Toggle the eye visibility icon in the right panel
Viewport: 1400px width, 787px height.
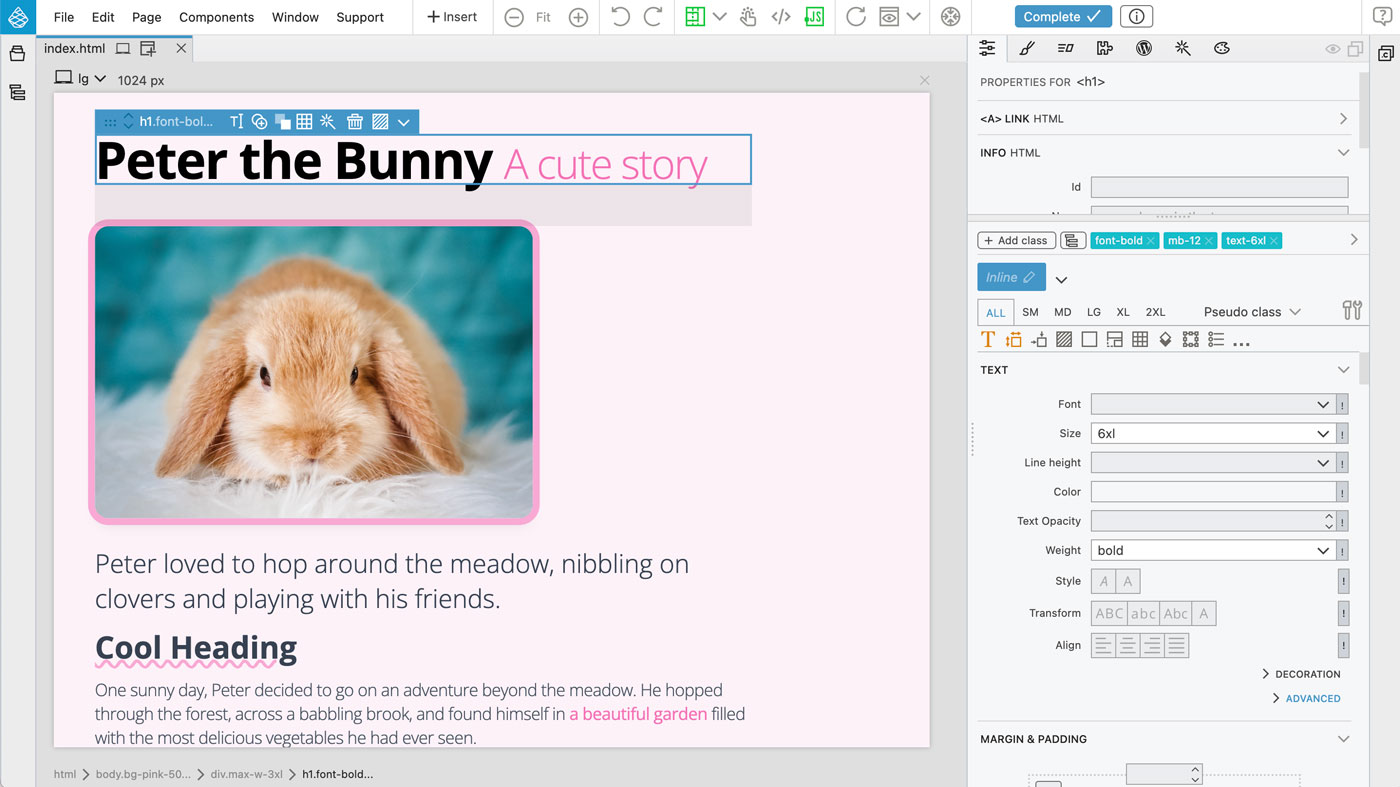[x=1332, y=49]
